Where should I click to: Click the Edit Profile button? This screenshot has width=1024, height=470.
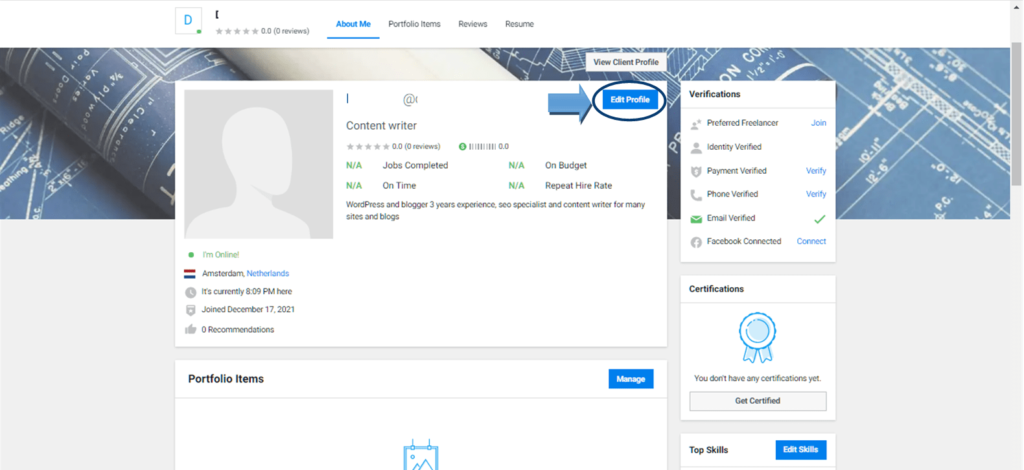pos(630,100)
